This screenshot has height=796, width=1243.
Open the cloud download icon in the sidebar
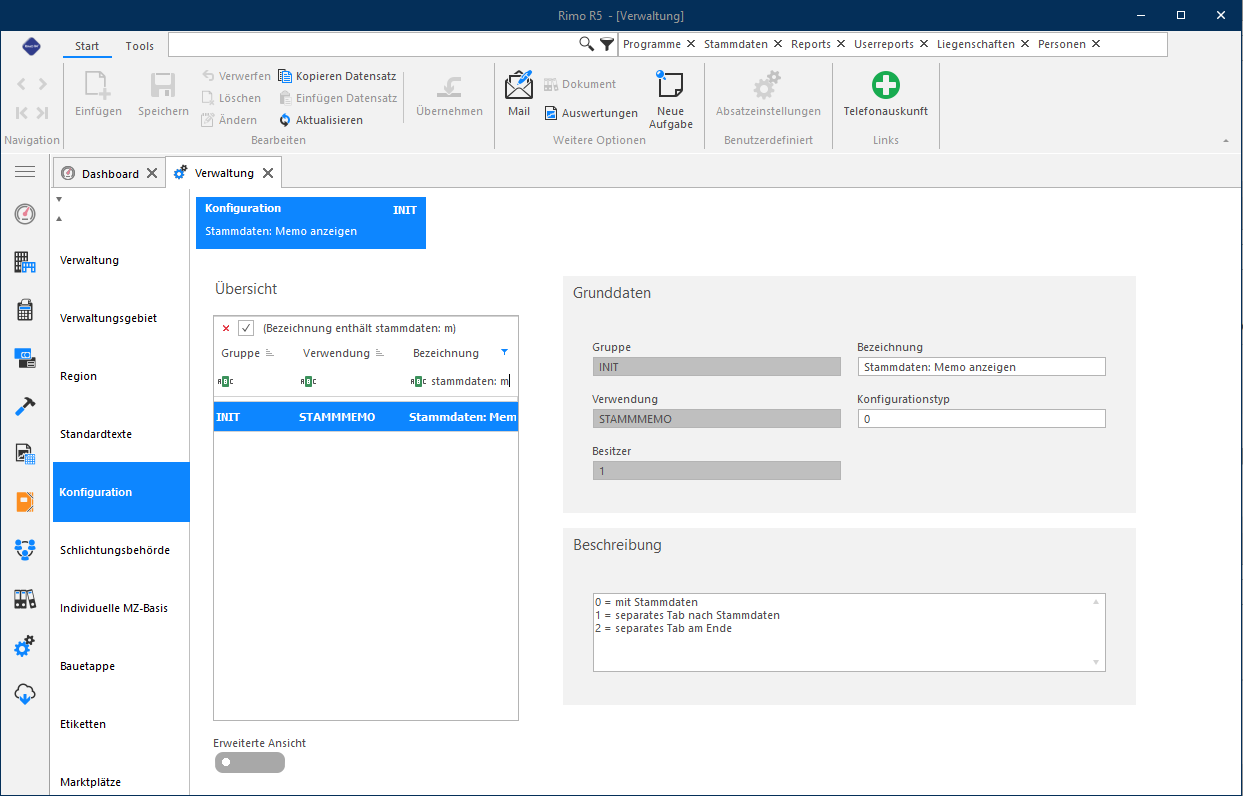25,695
